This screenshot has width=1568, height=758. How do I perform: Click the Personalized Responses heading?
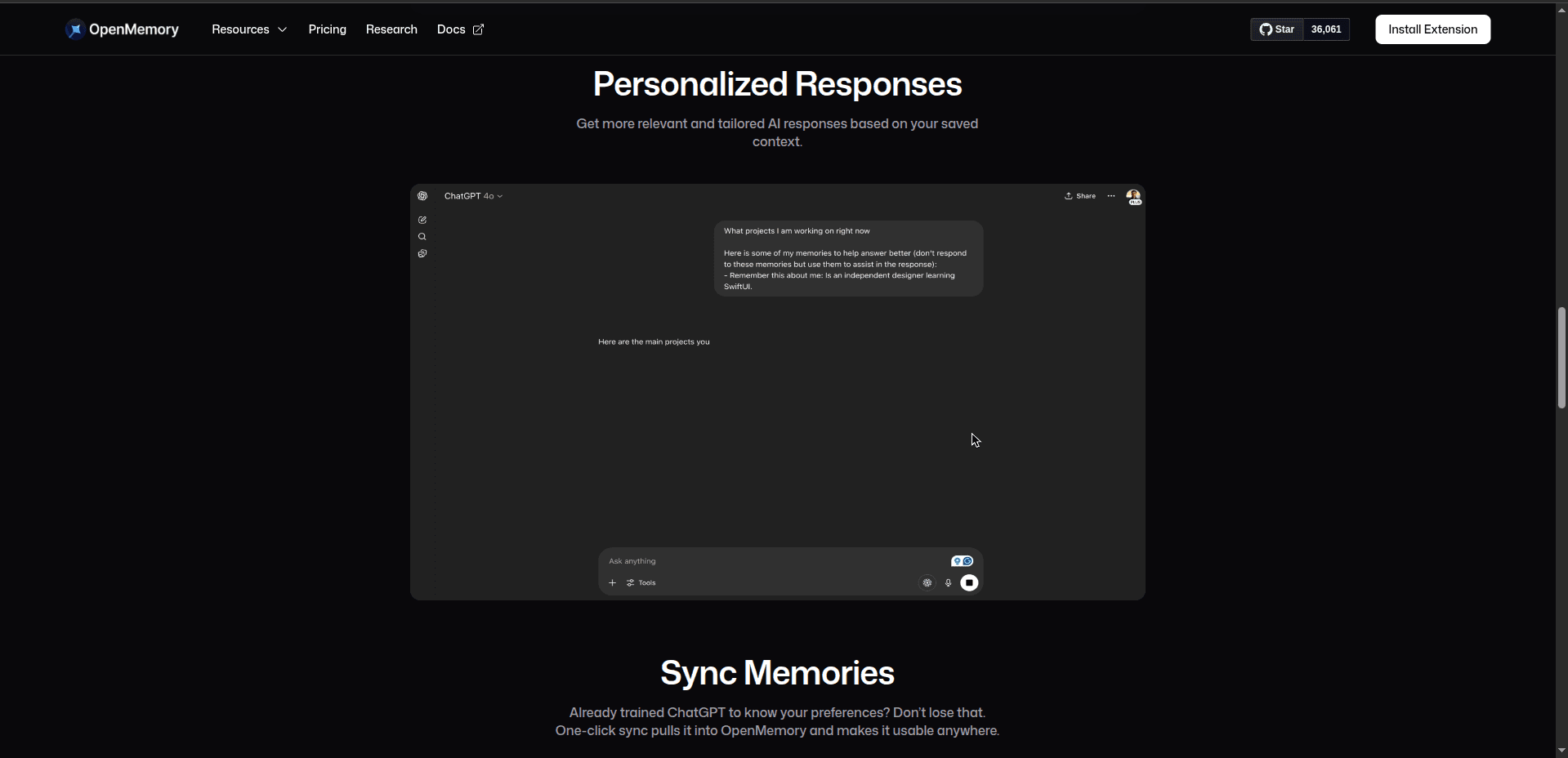pos(777,84)
